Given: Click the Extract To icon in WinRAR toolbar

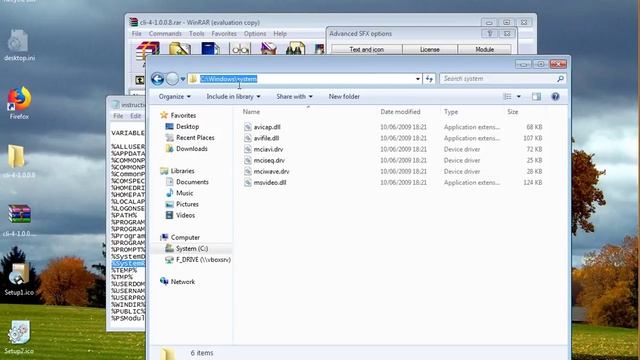Looking at the screenshot, I should click(180, 49).
